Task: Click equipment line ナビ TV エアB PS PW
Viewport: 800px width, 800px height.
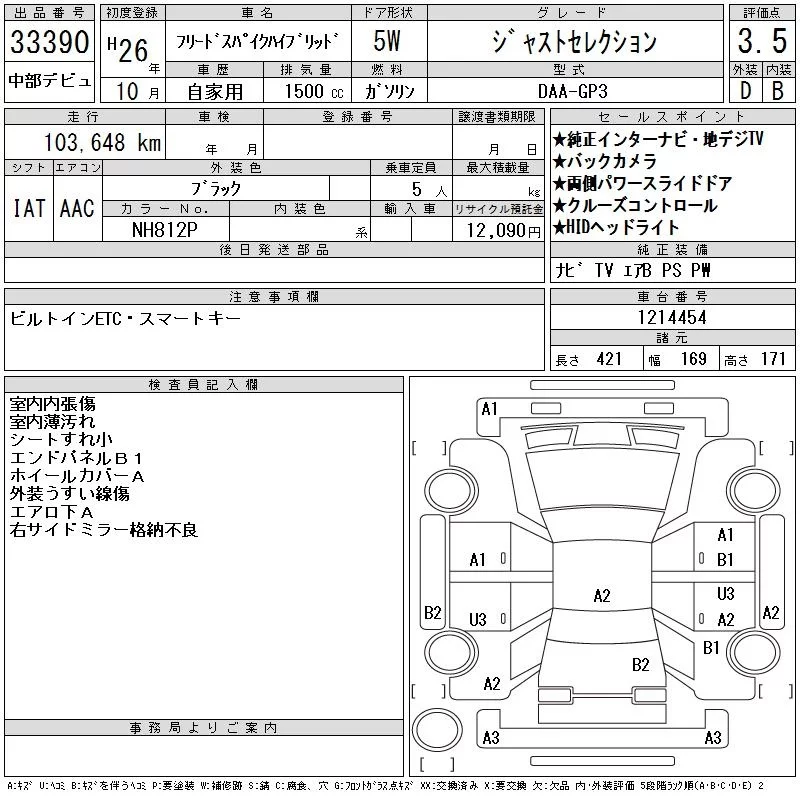Action: pos(633,270)
